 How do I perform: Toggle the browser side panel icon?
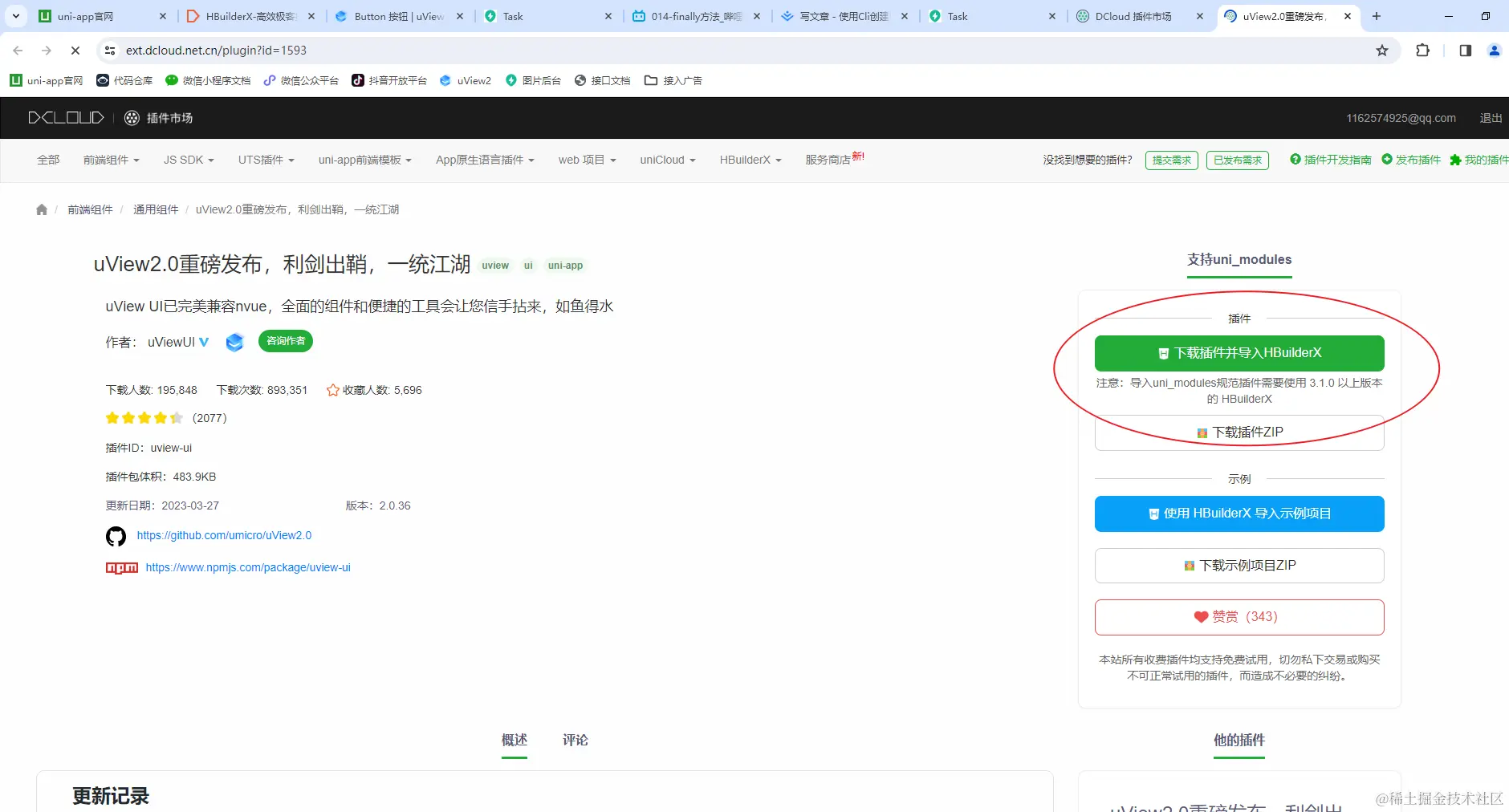click(x=1466, y=51)
